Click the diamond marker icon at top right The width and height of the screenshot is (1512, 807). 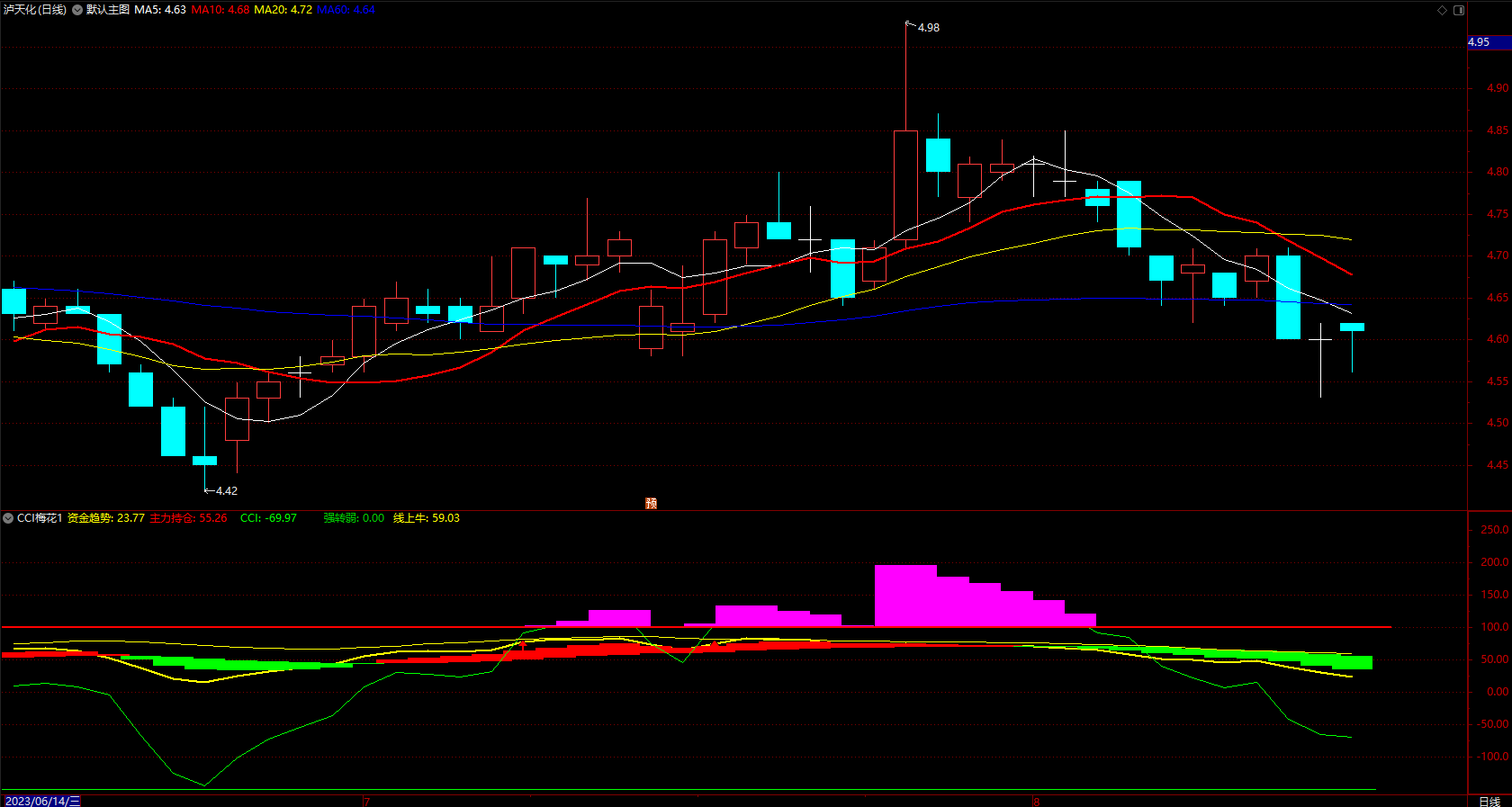point(1442,10)
